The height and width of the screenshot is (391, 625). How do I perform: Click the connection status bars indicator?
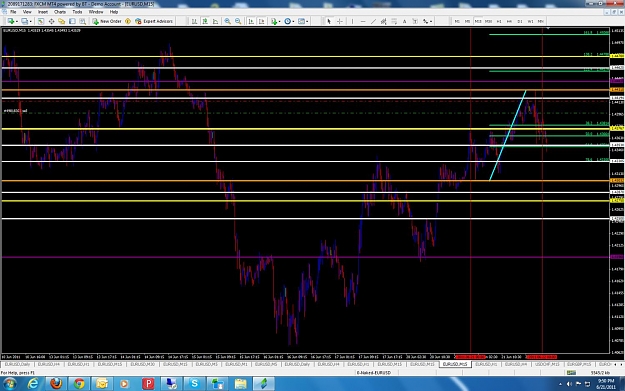pos(571,373)
